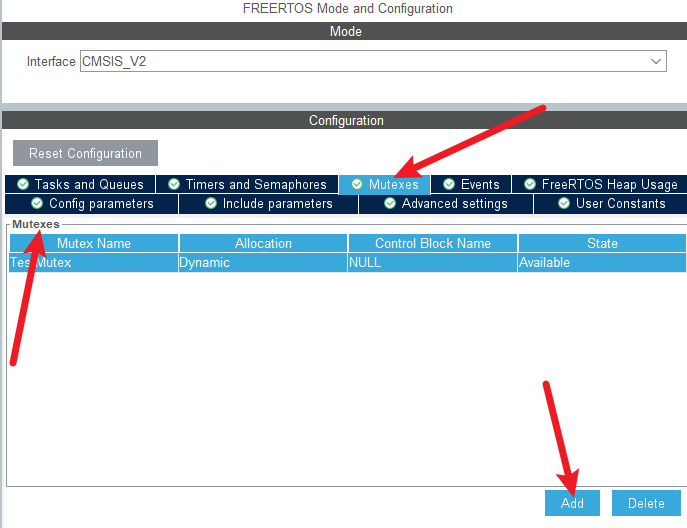Go to the Events tab
This screenshot has width=687, height=528.
click(471, 184)
